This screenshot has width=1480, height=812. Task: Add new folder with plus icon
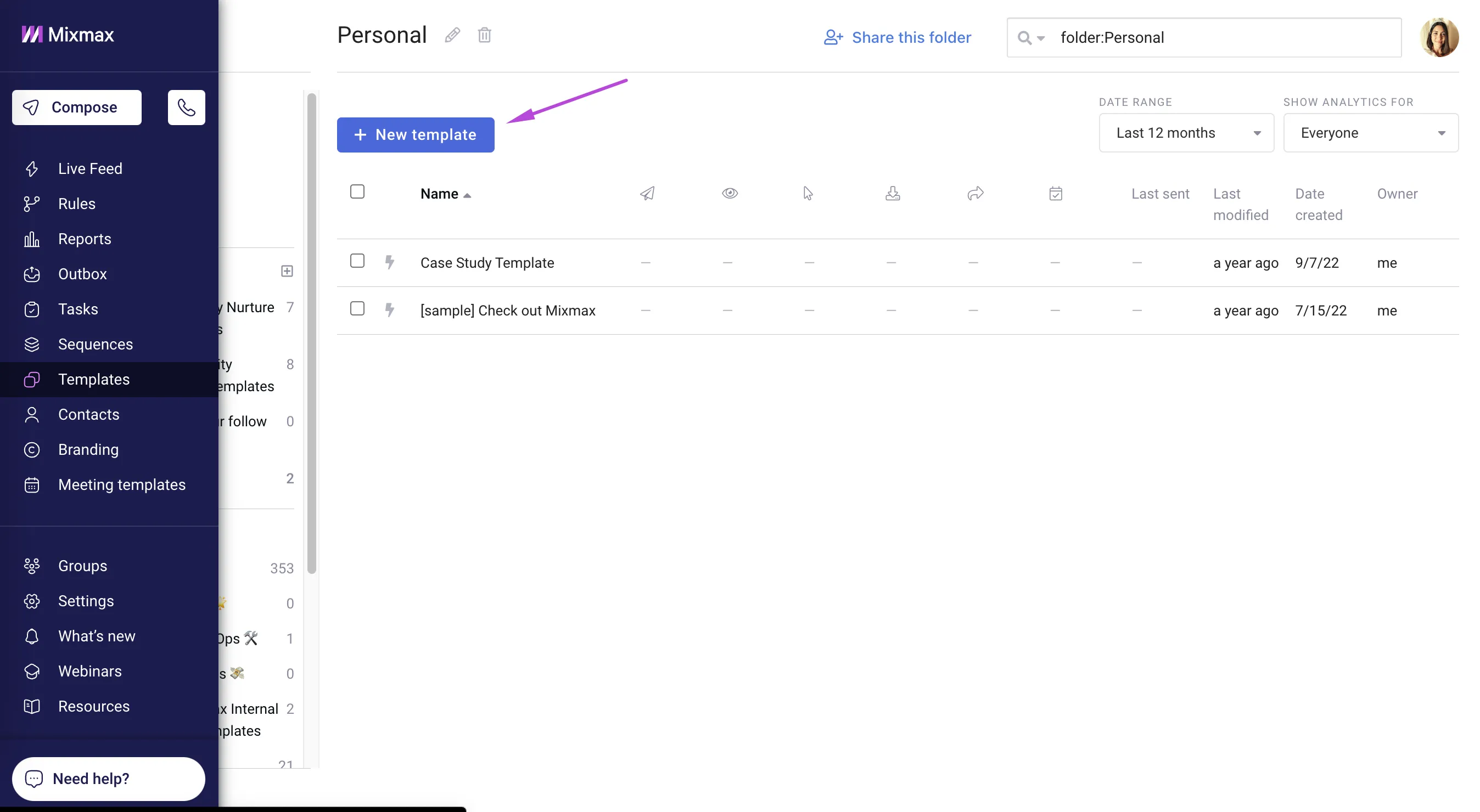287,271
